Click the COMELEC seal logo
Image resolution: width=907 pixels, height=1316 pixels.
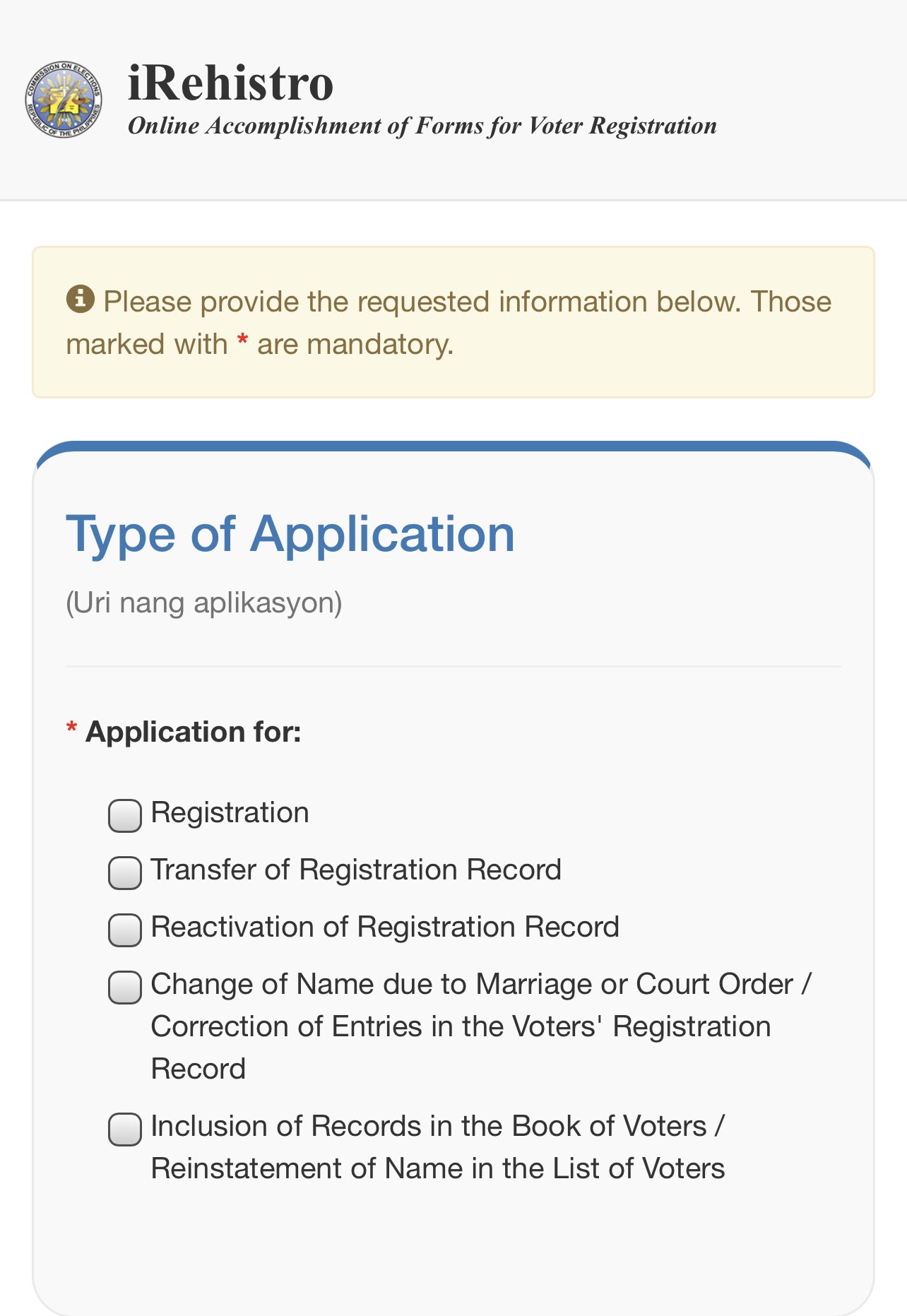pos(64,99)
